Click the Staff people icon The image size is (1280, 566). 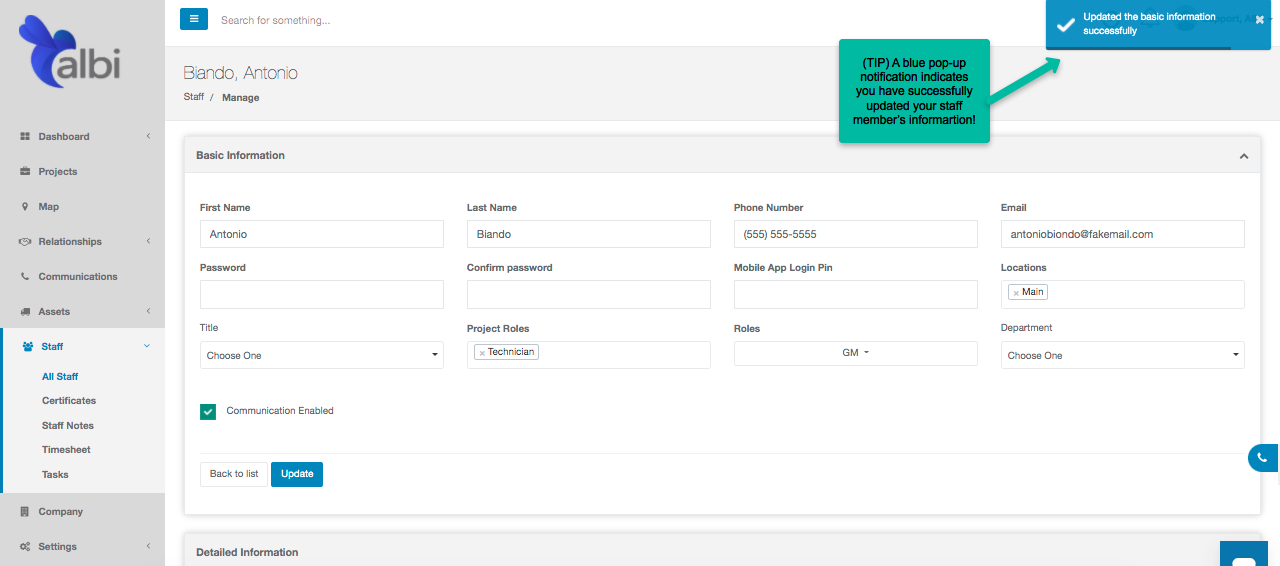[x=28, y=346]
